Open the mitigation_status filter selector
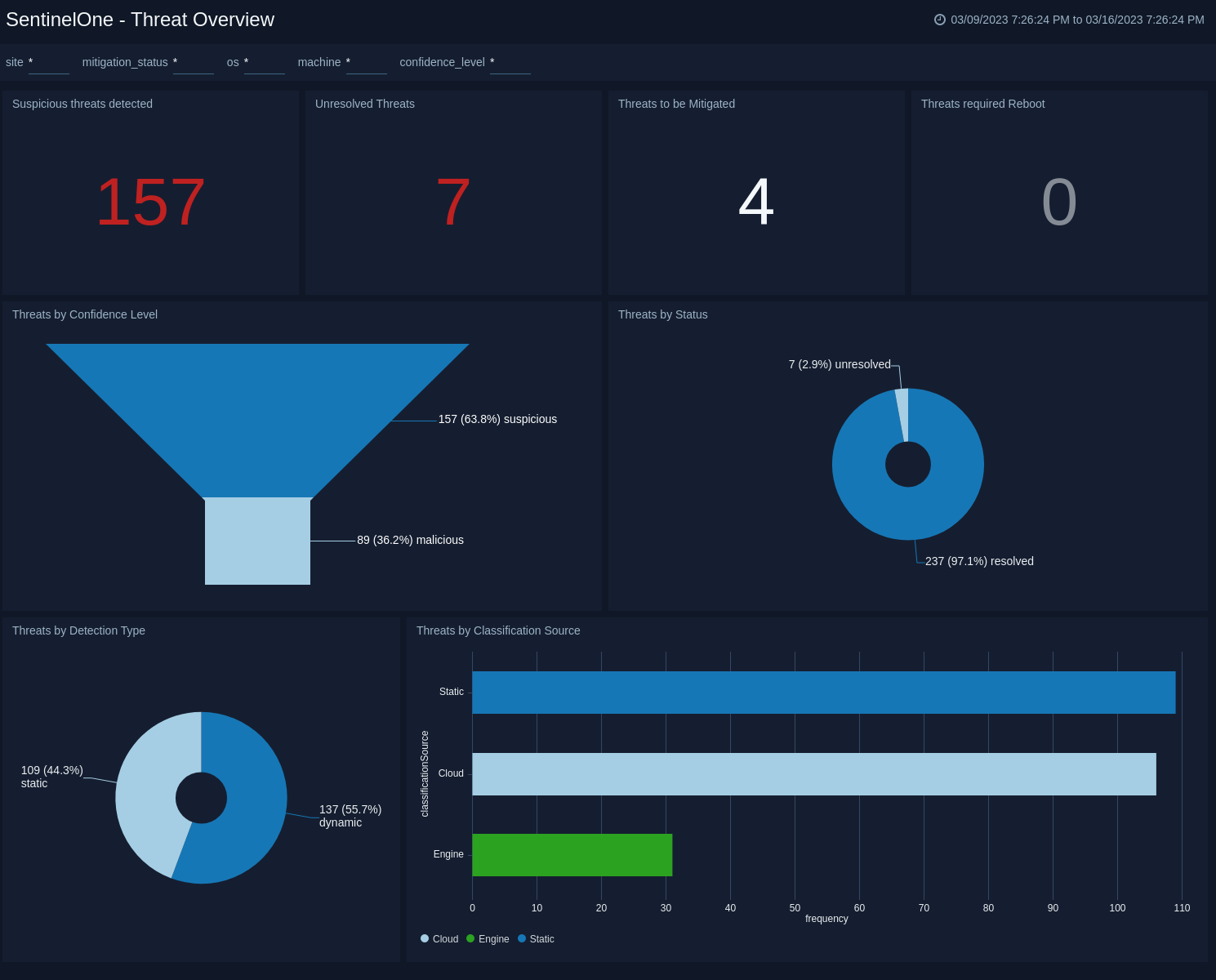The height and width of the screenshot is (980, 1216). point(193,63)
